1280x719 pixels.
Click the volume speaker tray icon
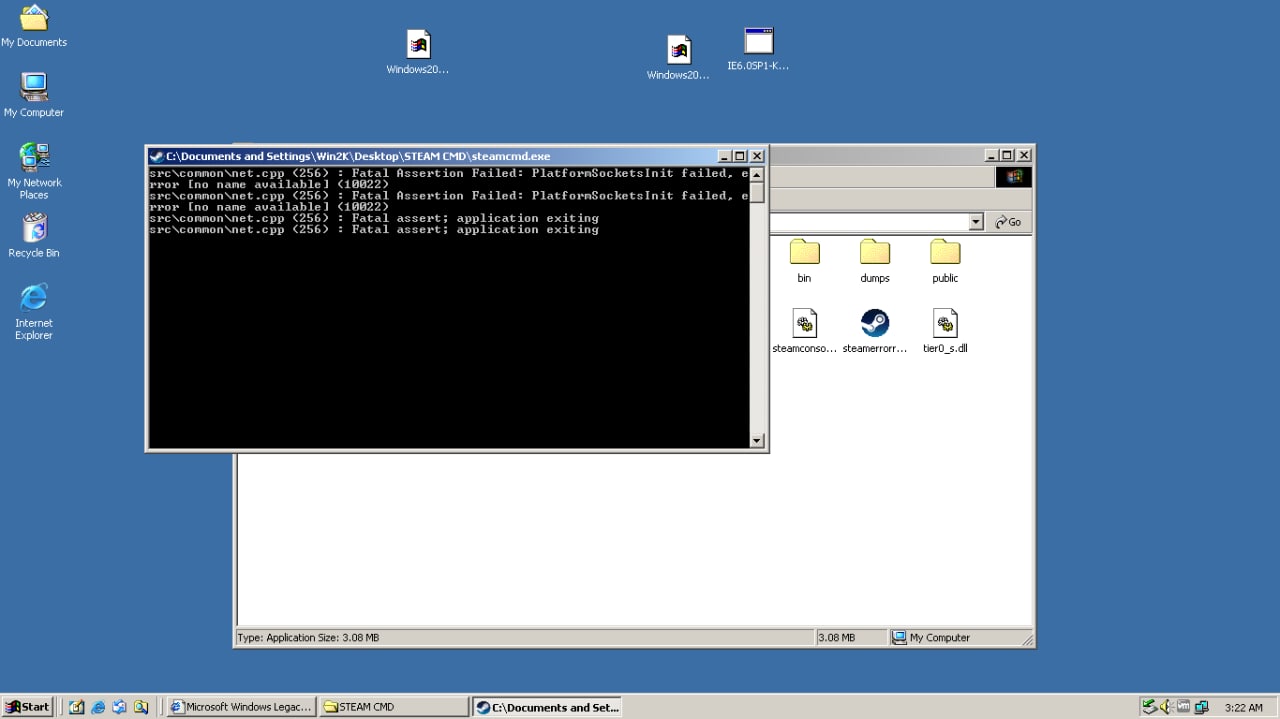[1166, 707]
